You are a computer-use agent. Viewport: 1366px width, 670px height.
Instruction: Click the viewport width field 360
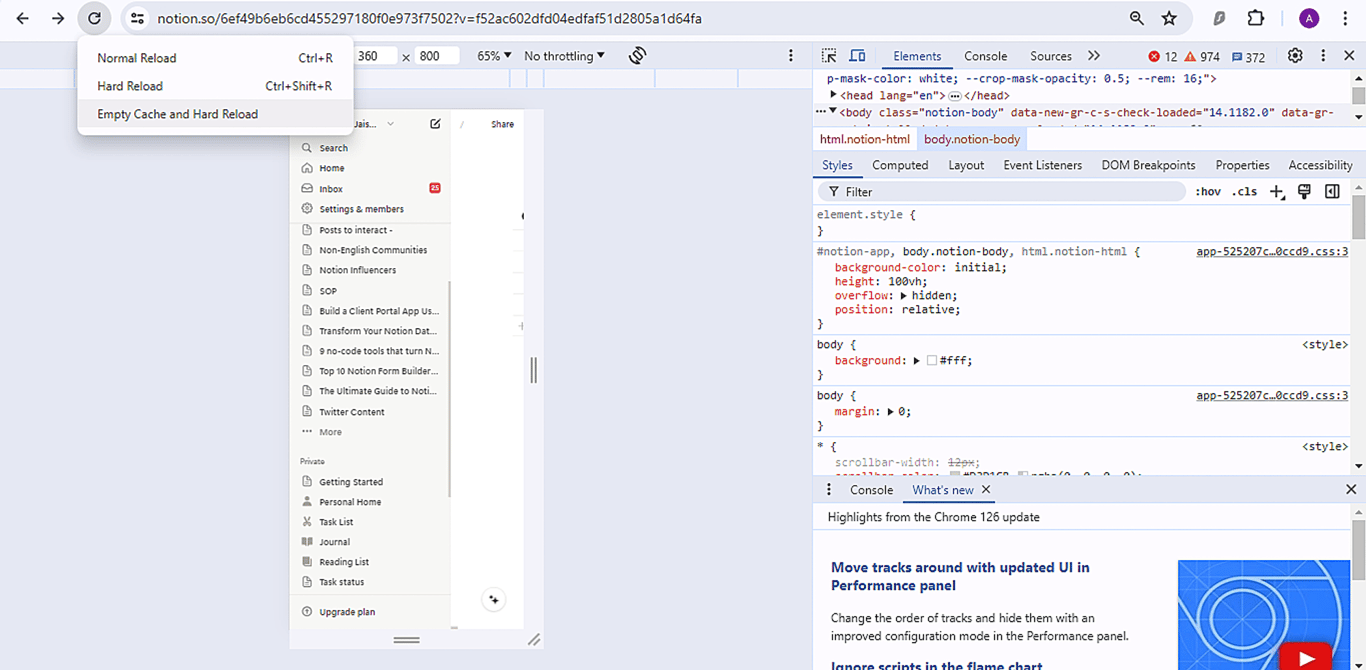pyautogui.click(x=375, y=56)
